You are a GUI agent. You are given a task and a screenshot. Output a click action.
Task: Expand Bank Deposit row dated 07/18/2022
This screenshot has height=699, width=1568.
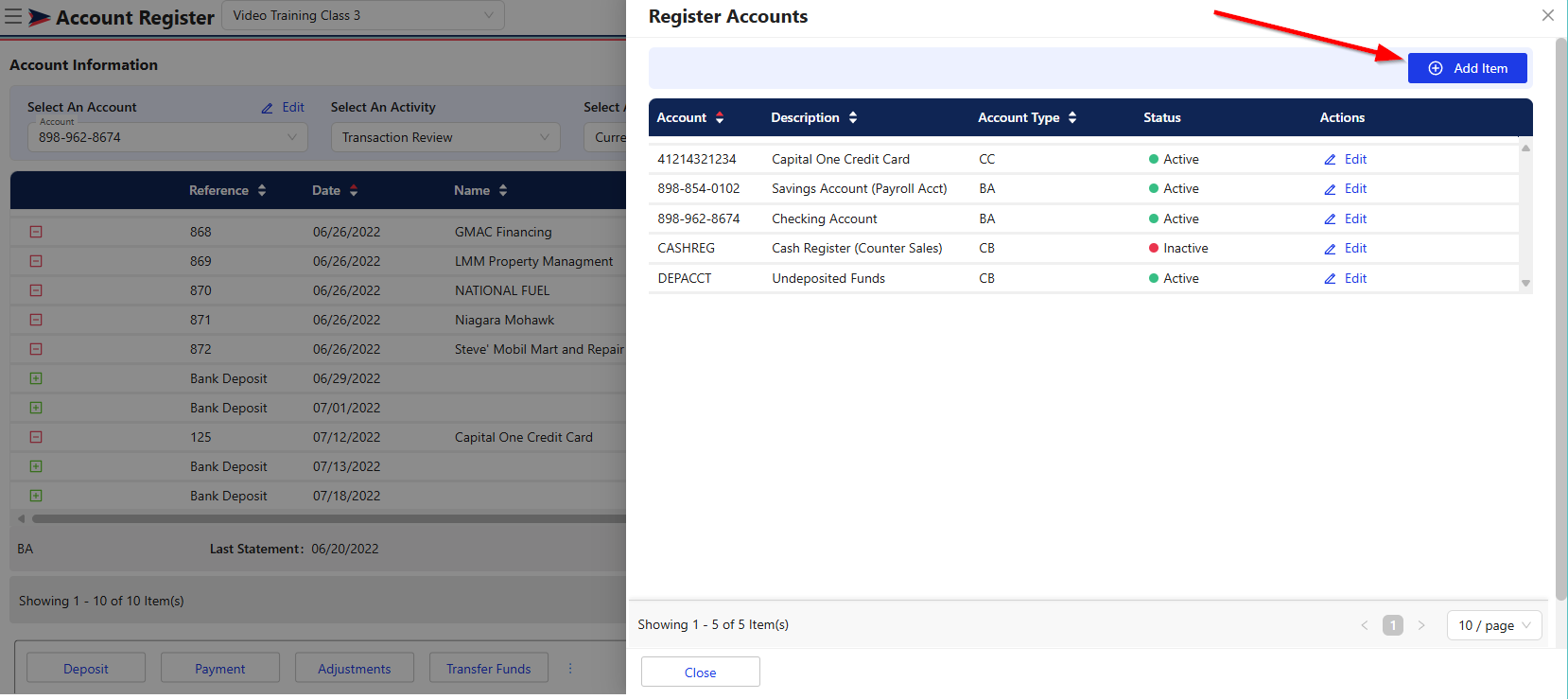pyautogui.click(x=36, y=496)
